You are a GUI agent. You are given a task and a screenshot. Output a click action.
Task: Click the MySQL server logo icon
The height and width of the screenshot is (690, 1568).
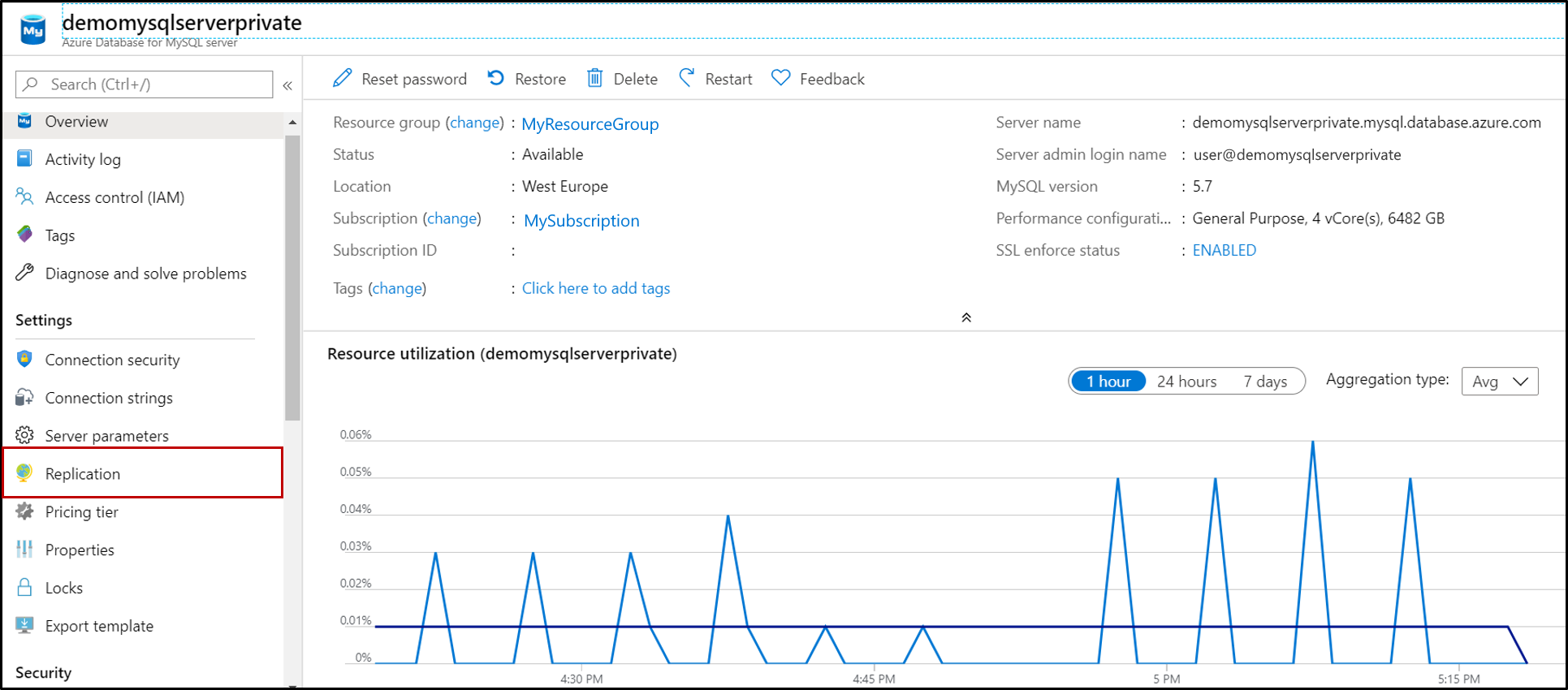[x=33, y=30]
